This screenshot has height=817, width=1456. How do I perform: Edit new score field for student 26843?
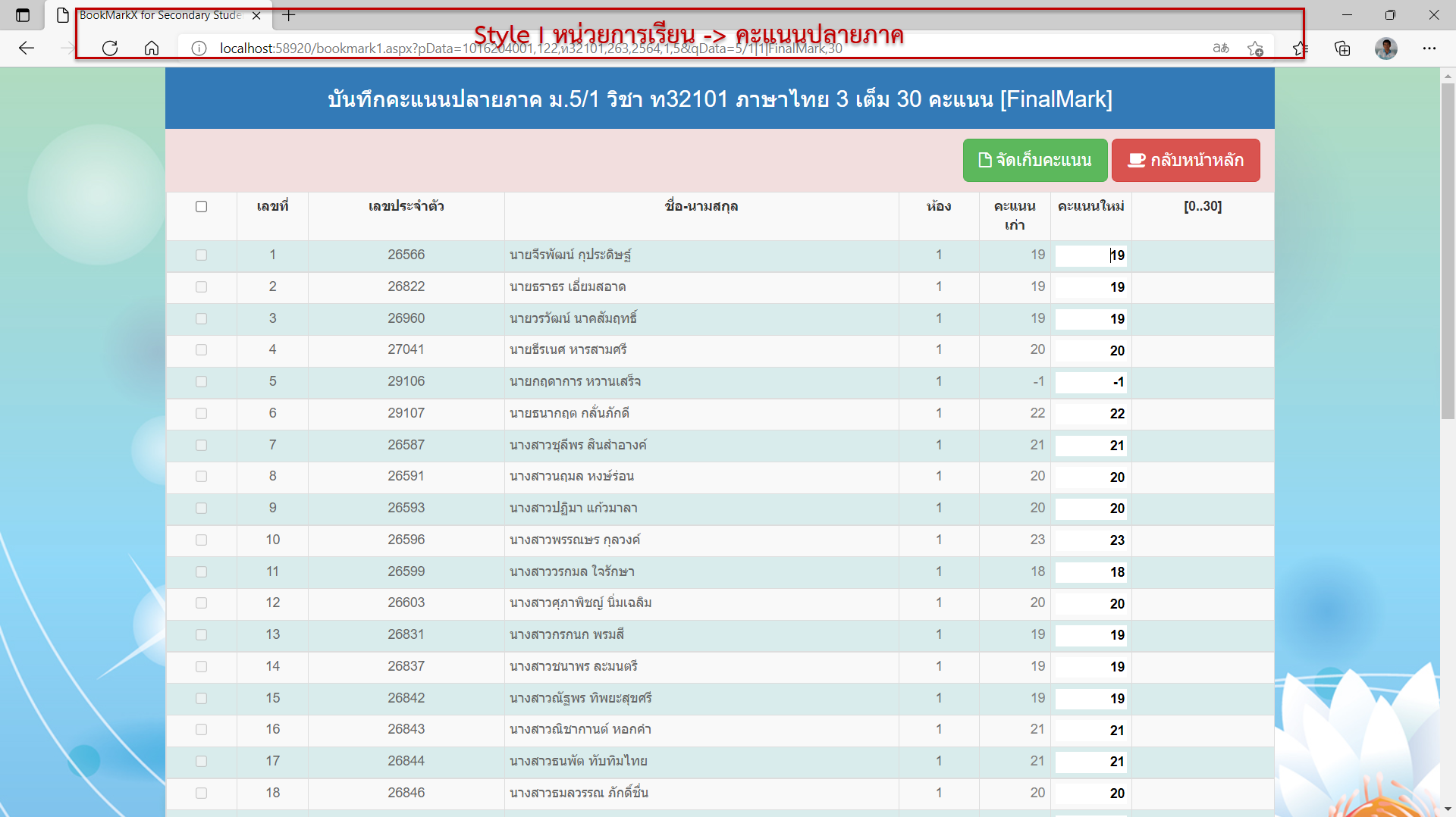point(1090,731)
